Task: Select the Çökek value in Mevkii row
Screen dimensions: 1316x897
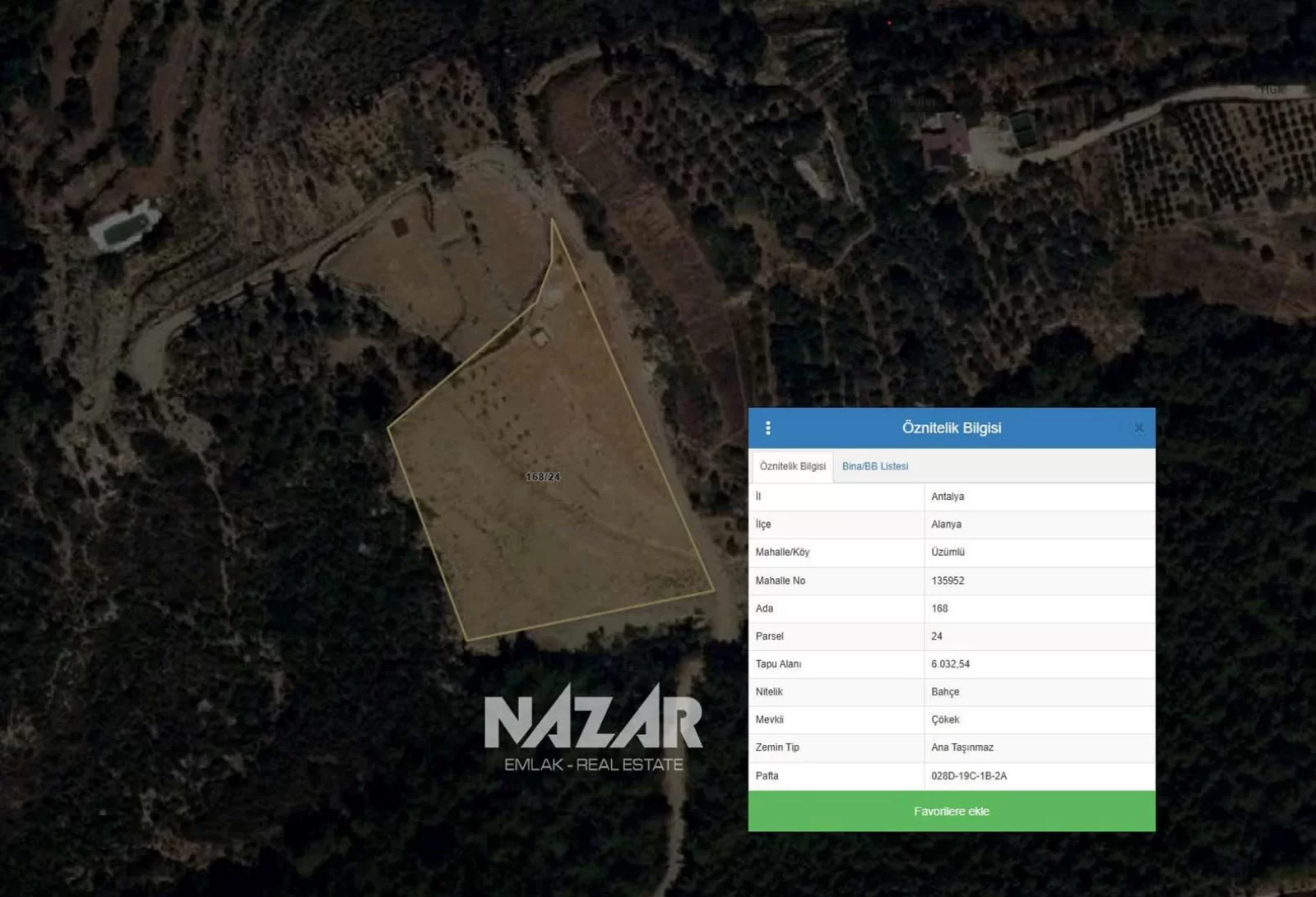Action: point(945,719)
